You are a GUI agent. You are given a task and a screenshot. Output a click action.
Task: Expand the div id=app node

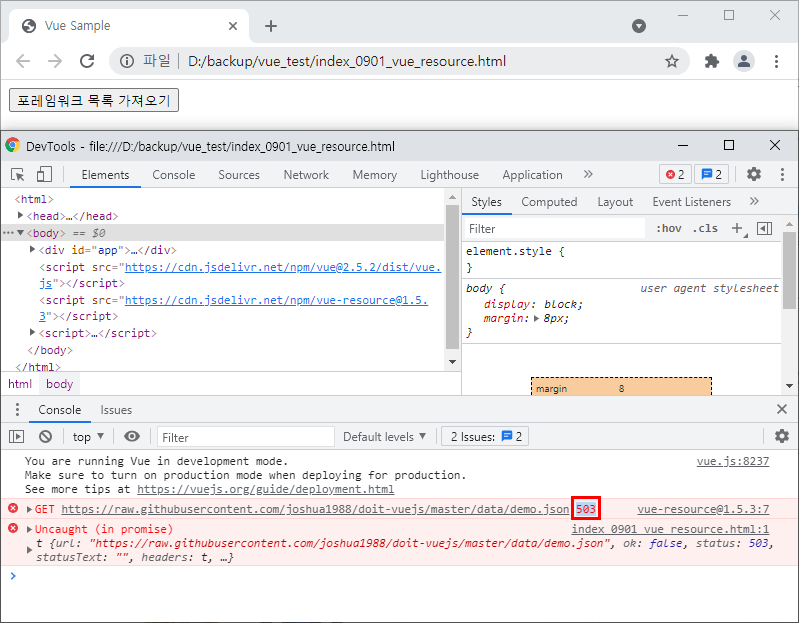coord(32,249)
